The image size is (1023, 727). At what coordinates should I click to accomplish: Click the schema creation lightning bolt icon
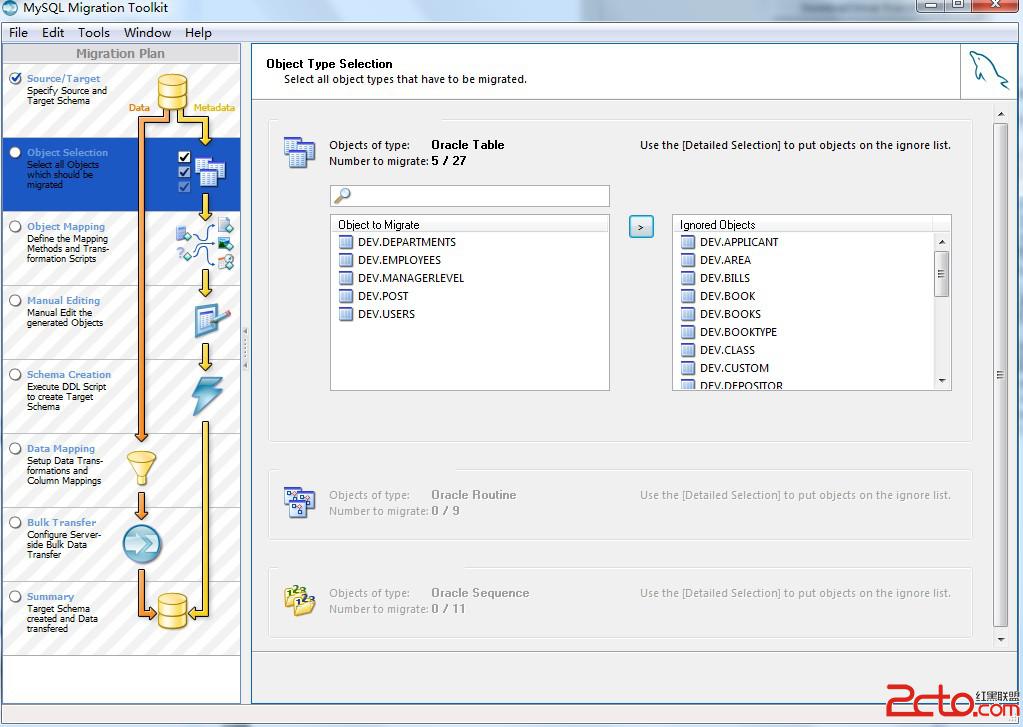coord(207,395)
